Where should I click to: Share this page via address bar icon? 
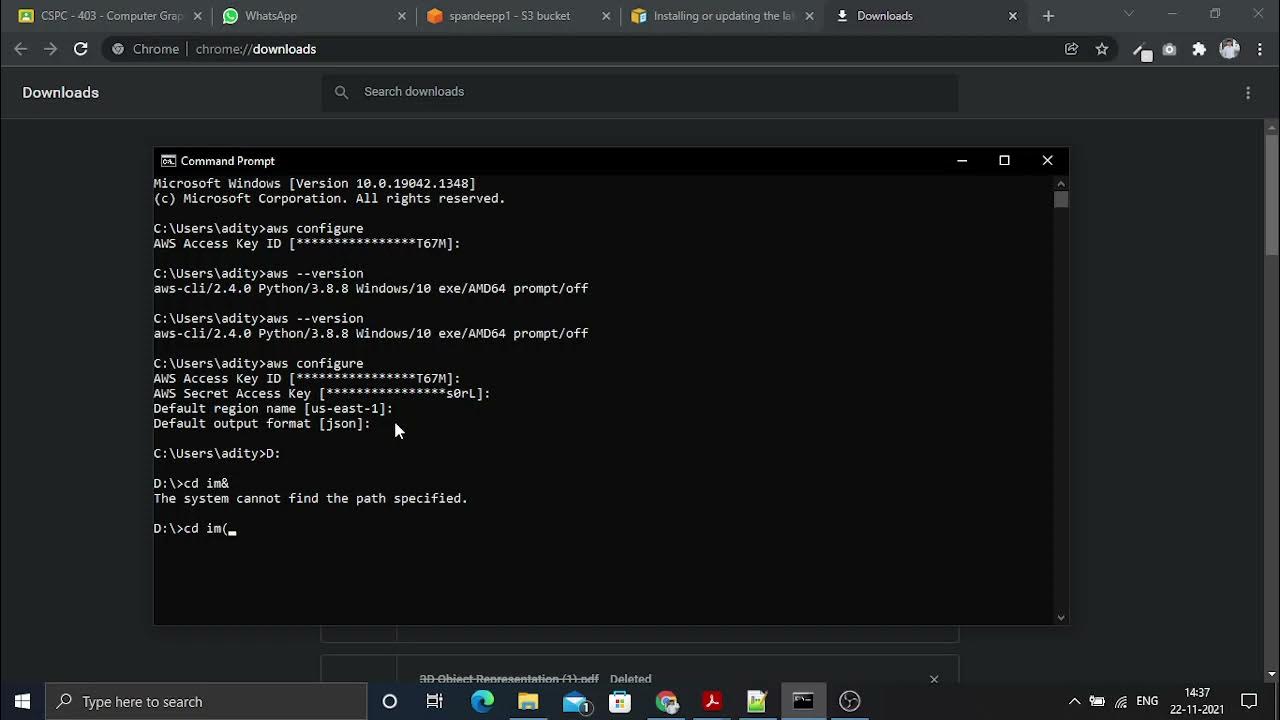tap(1071, 49)
